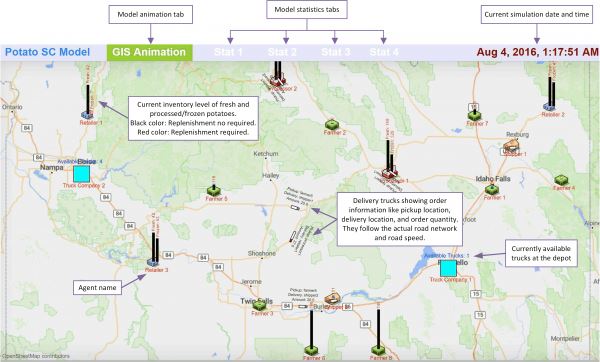Click the Retailer 3 store icon
This screenshot has height=362, width=600.
coord(152,262)
